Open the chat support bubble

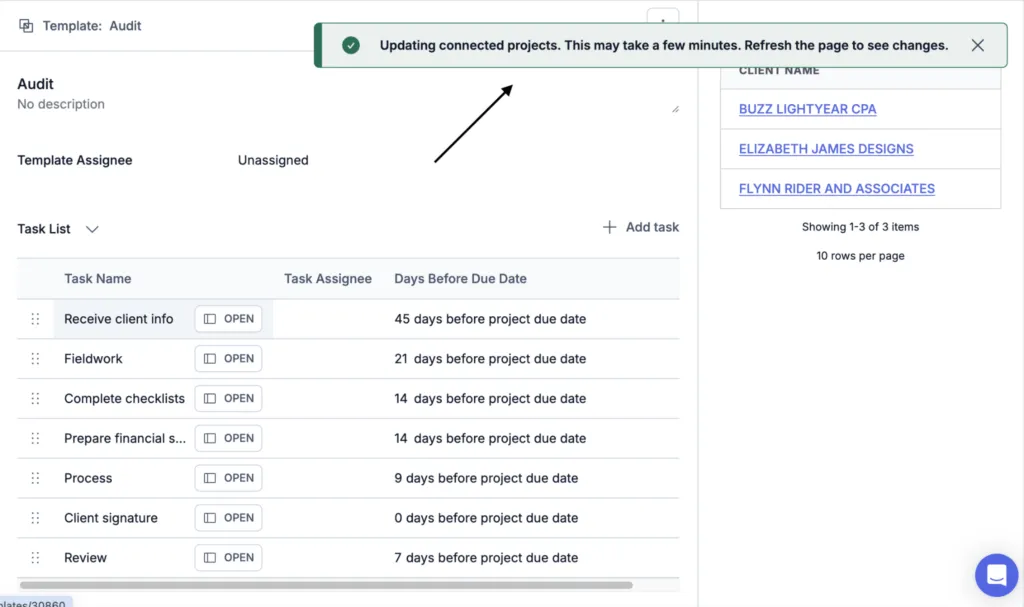tap(996, 575)
